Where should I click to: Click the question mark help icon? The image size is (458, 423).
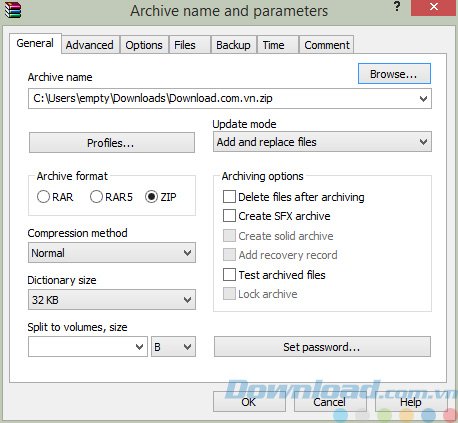(397, 6)
